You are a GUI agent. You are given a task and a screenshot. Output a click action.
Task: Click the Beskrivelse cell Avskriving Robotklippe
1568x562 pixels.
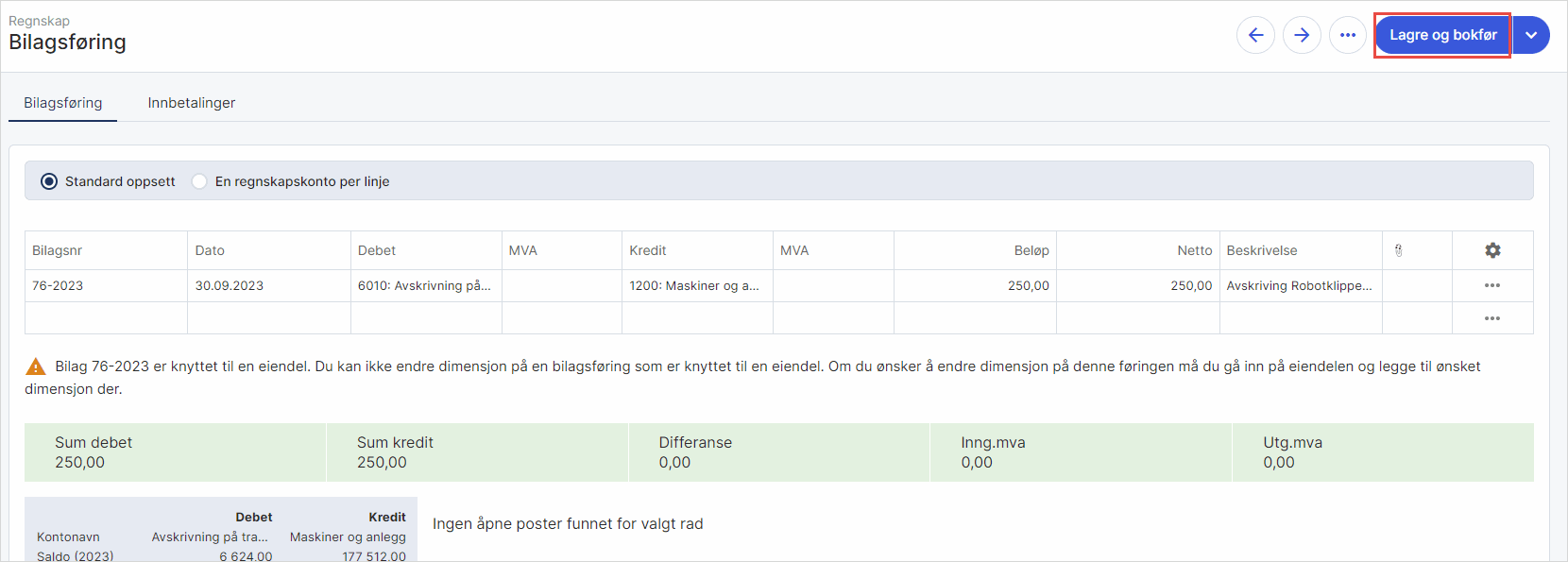1299,285
